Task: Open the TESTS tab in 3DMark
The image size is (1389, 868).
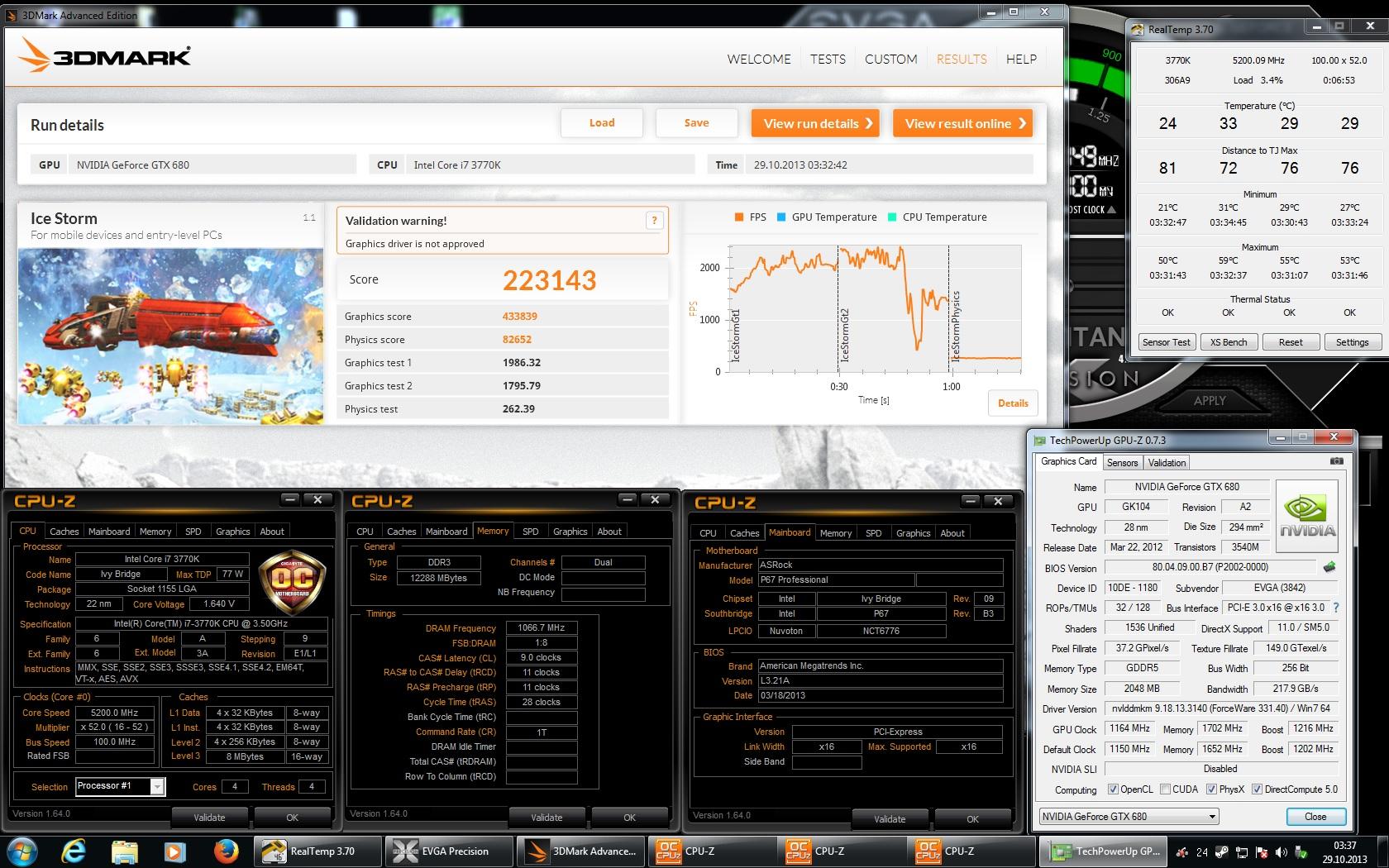Action: (828, 60)
